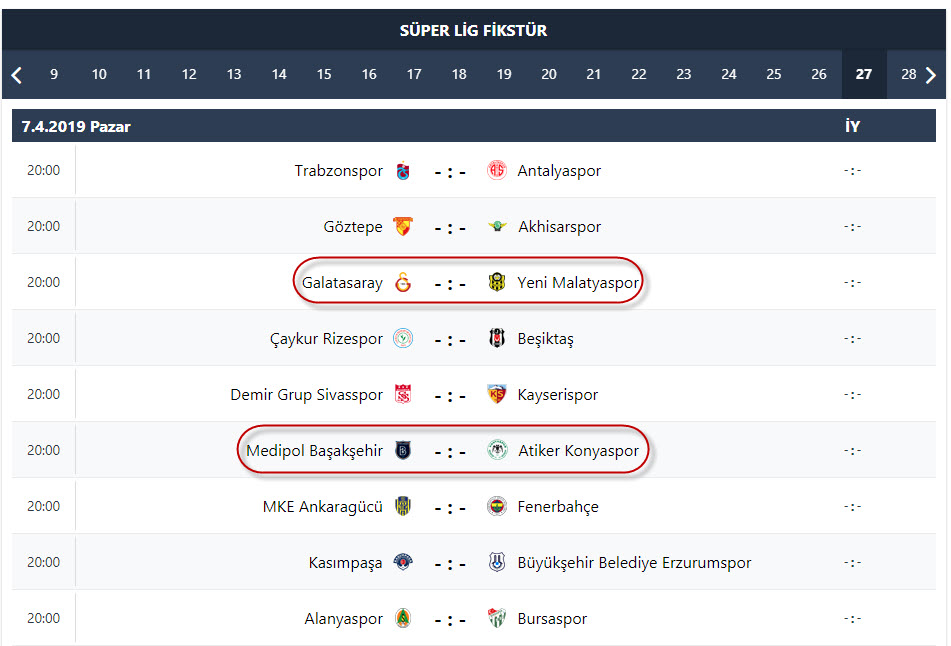
Task: Click Büyükşehir Belediye Erzurumspor team name
Action: (x=634, y=563)
